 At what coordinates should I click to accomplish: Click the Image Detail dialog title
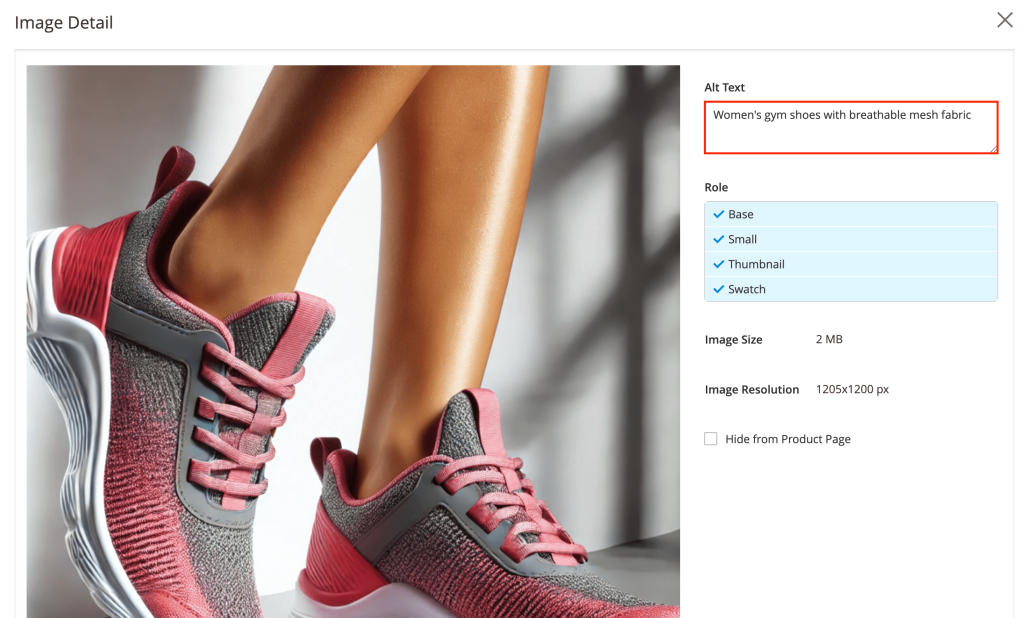coord(63,22)
